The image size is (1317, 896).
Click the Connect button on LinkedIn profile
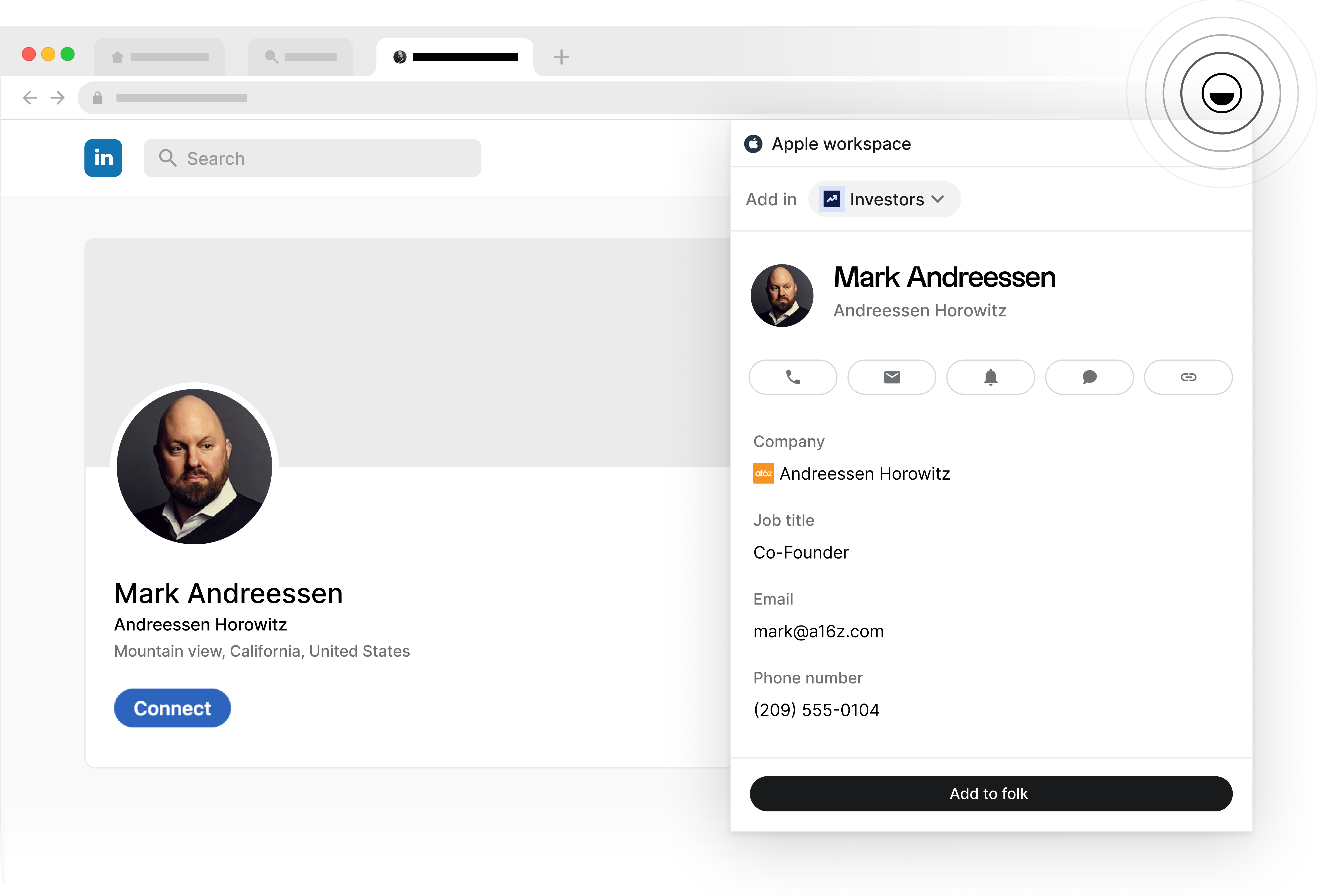[172, 708]
